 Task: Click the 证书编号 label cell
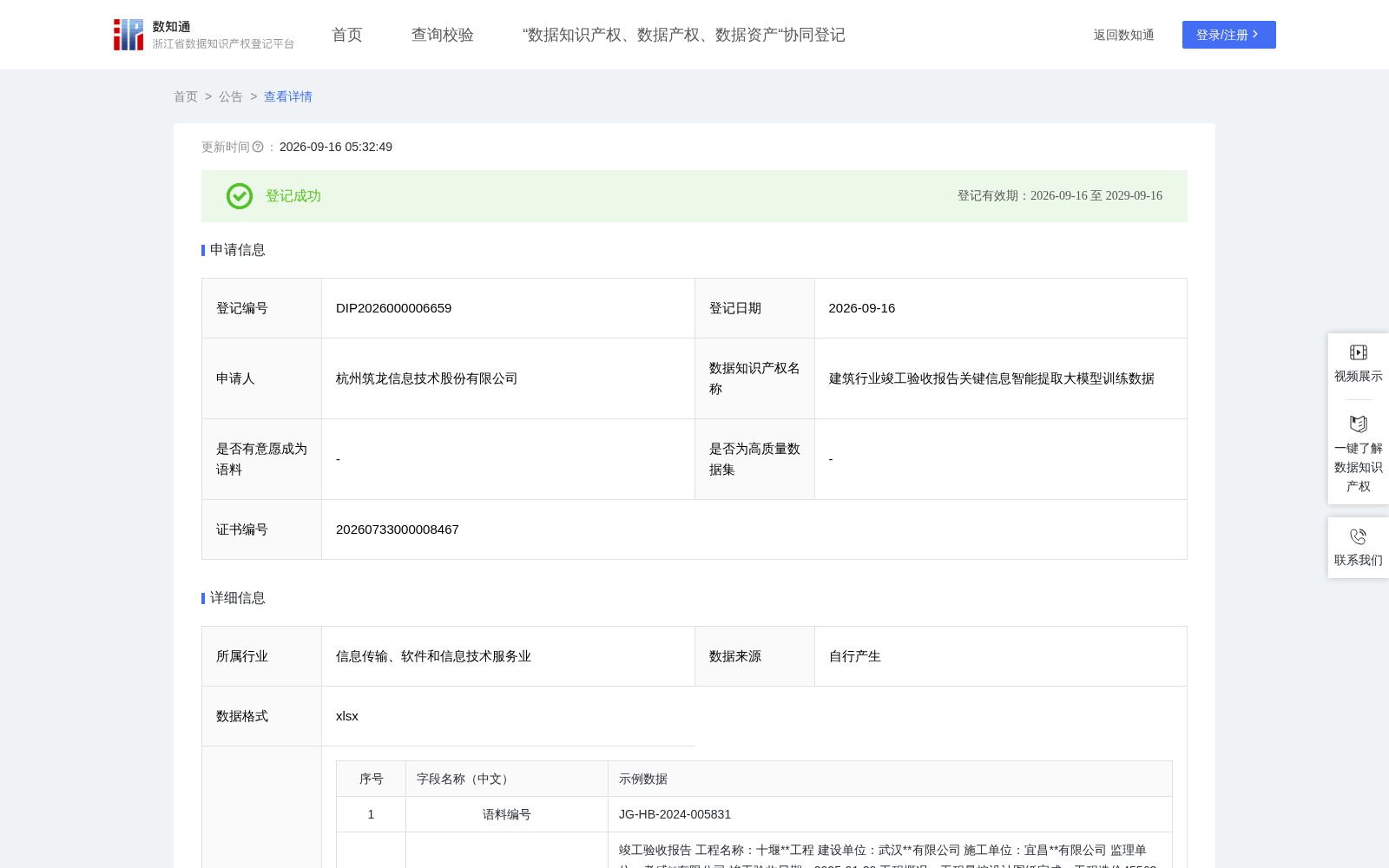point(262,529)
